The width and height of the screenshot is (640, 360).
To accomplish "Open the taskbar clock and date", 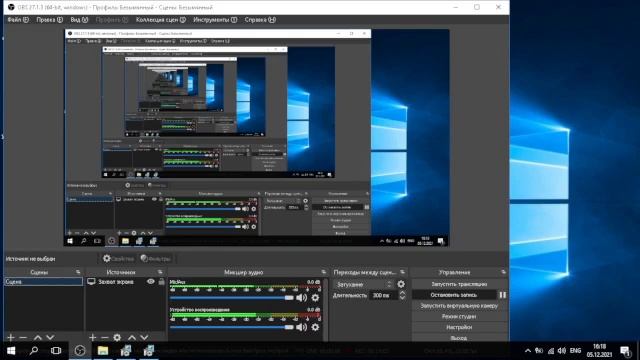I will pos(599,351).
